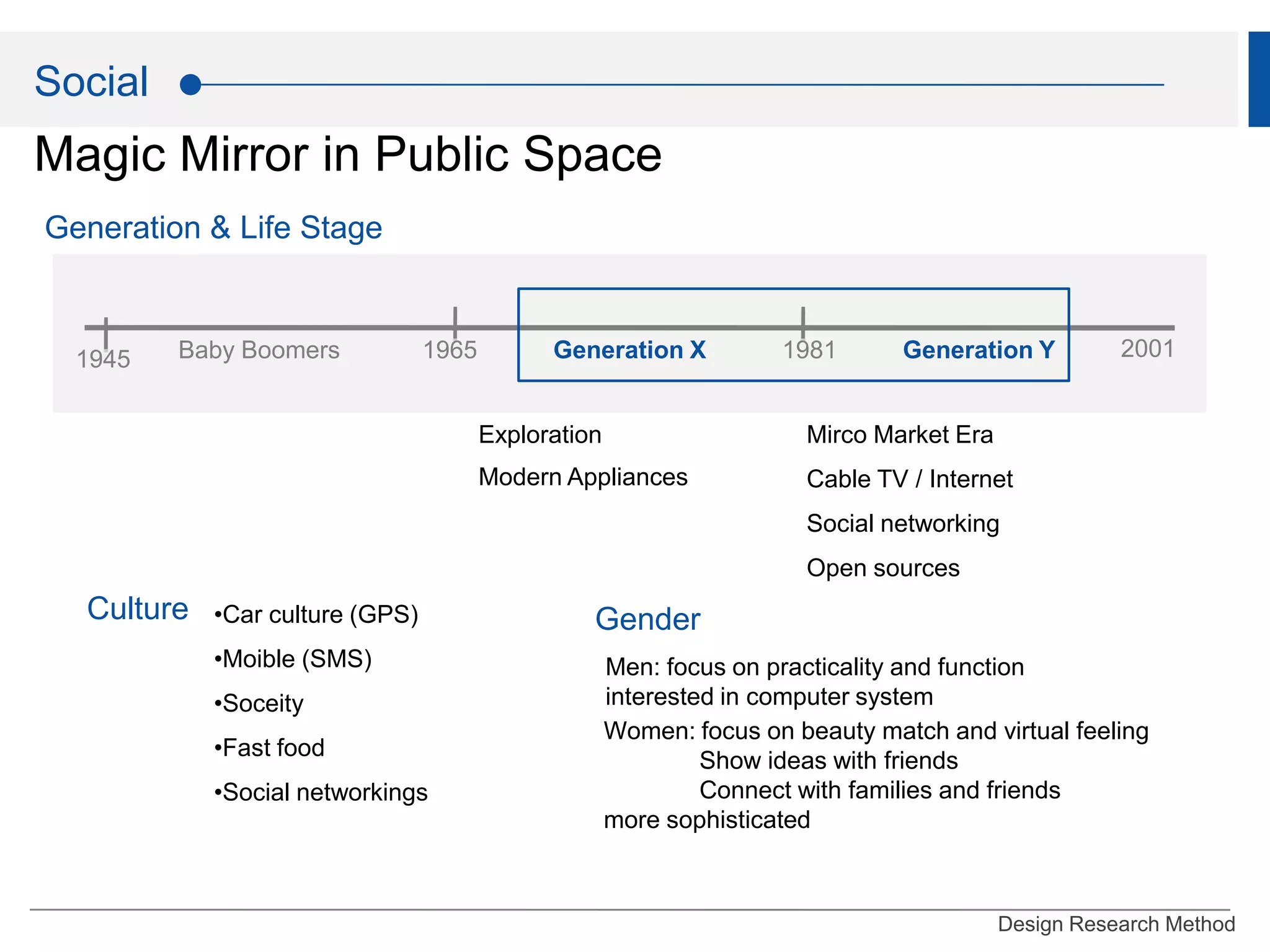
Task: Click the Generation X label
Action: 629,350
